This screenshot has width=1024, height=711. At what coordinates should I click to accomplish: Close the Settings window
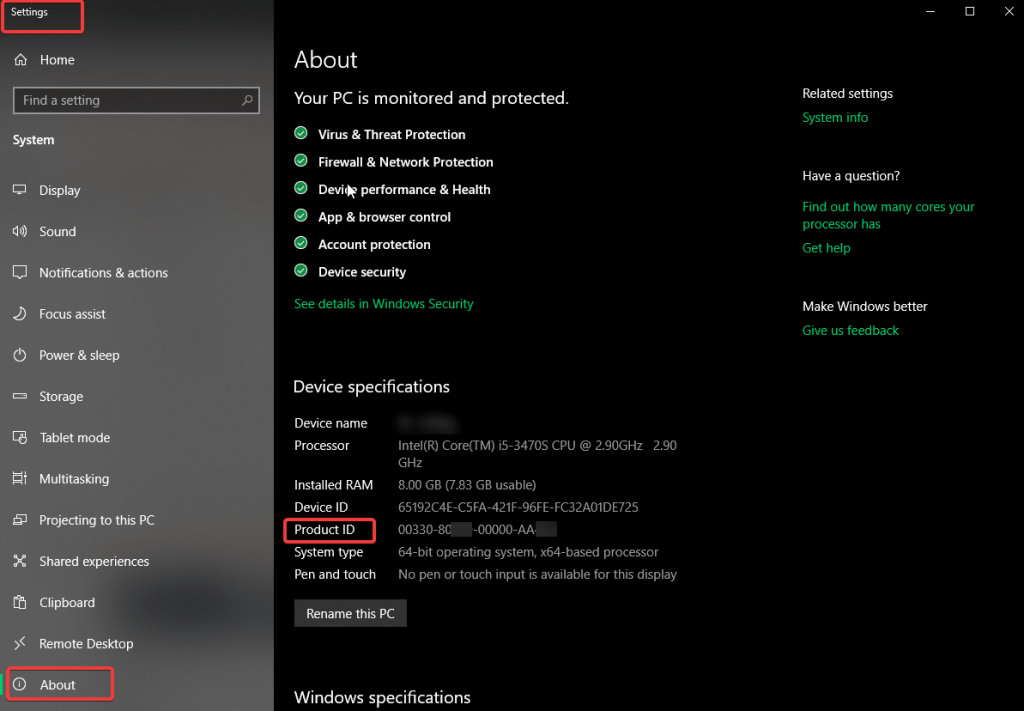[1009, 11]
